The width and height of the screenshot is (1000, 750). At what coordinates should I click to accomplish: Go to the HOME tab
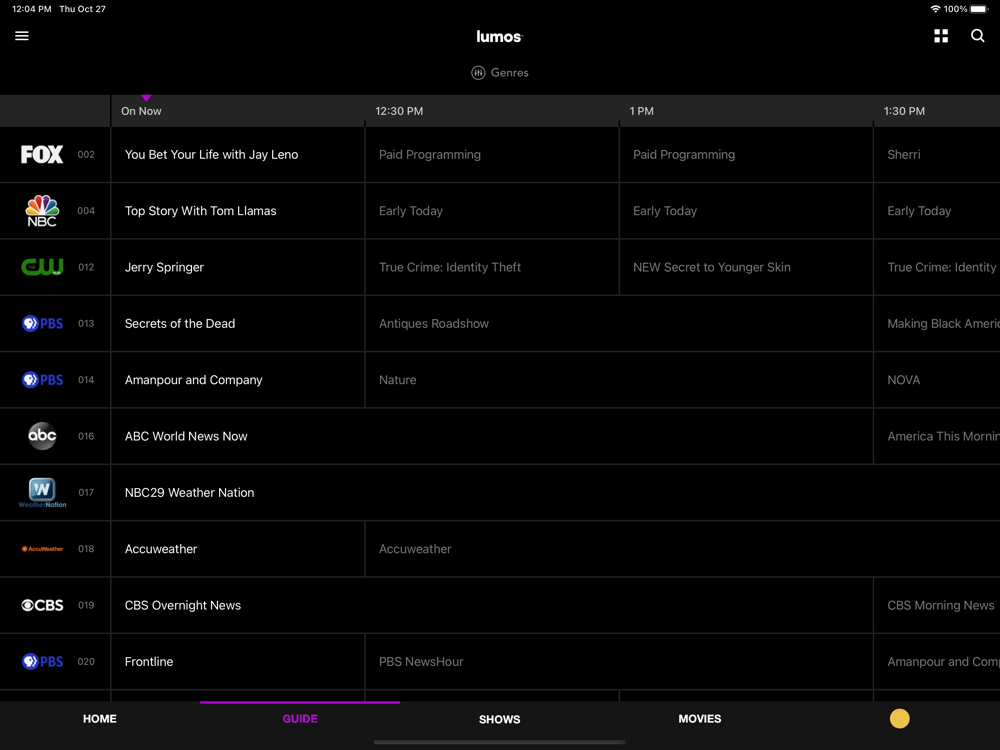coord(99,719)
